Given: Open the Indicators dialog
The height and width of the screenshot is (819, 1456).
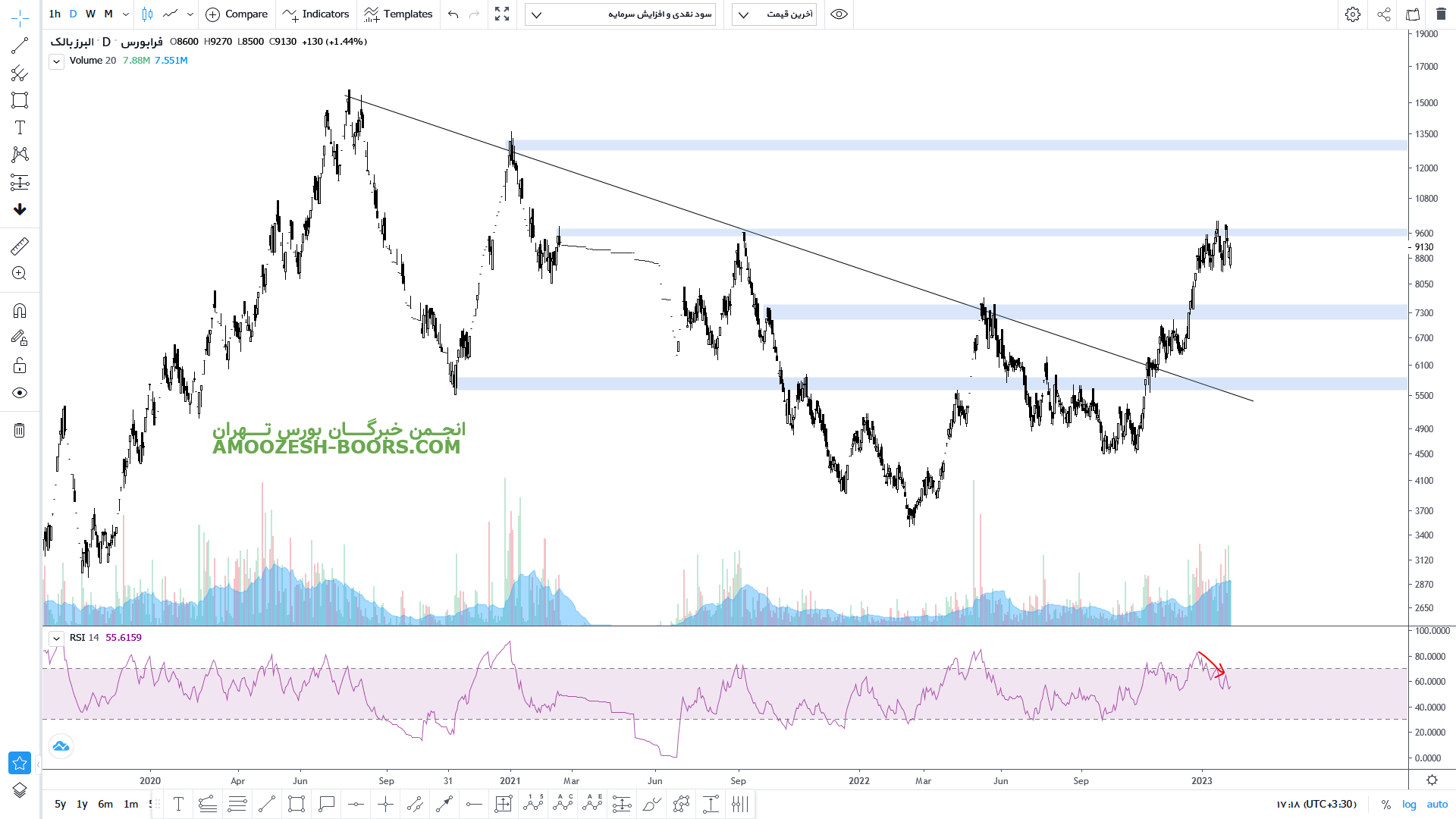Looking at the screenshot, I should coord(315,14).
